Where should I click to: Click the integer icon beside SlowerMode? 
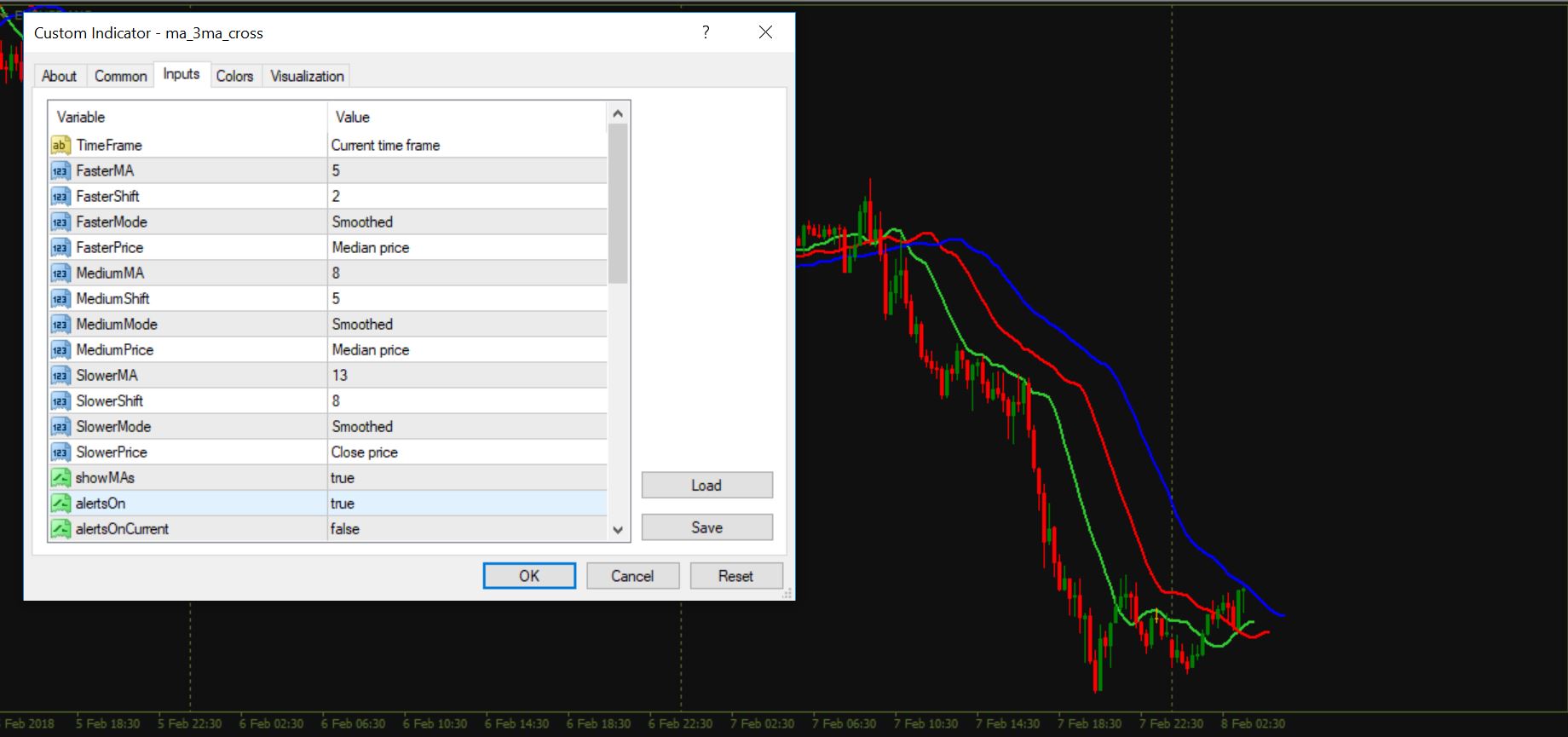click(60, 426)
